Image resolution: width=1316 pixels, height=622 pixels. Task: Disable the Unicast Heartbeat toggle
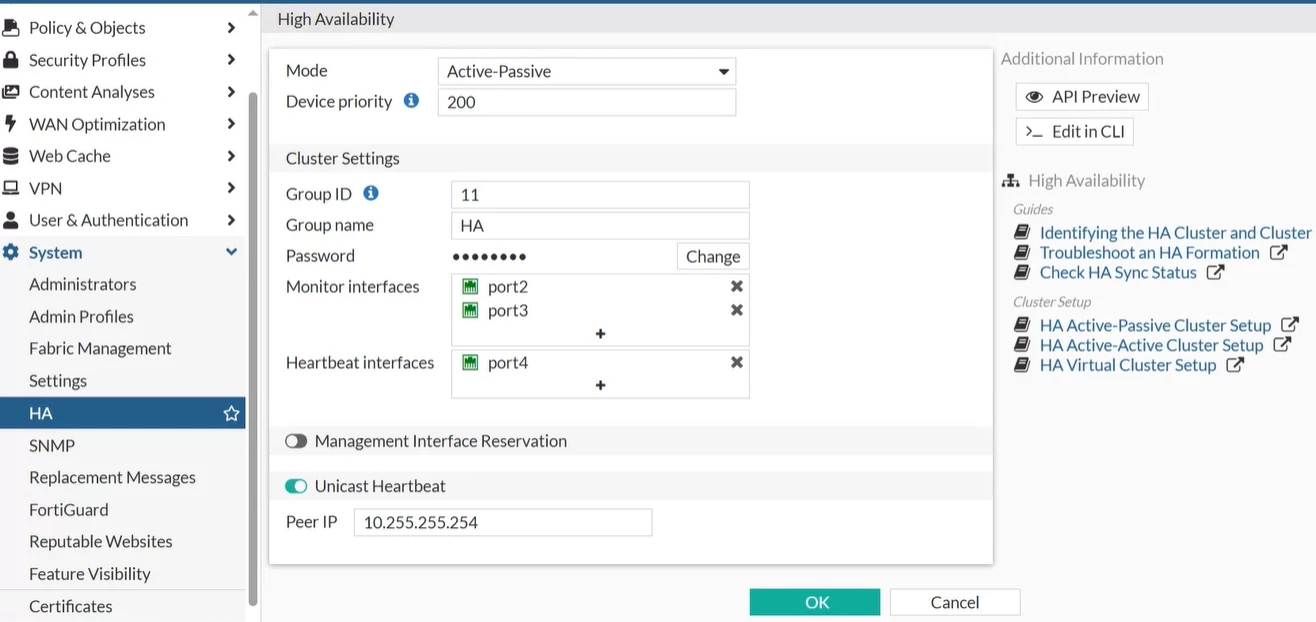(x=295, y=486)
